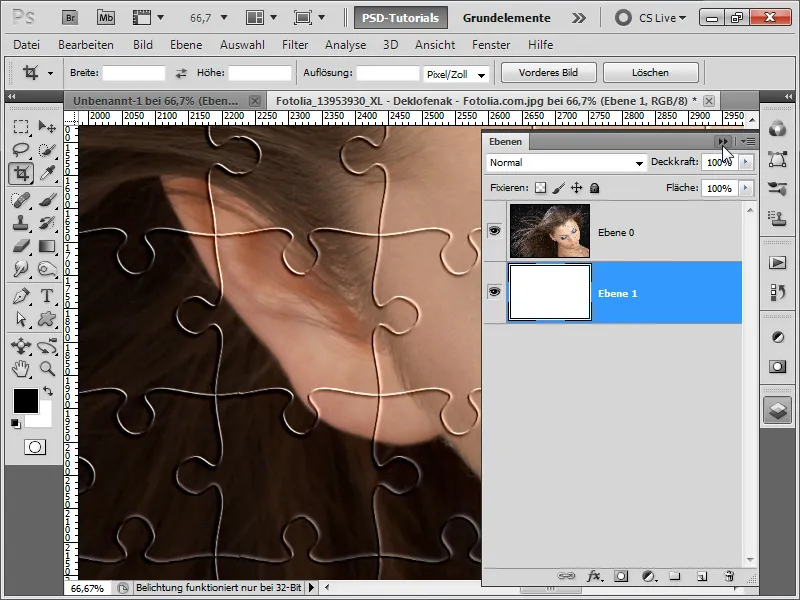Select the History Brush tool
This screenshot has width=800, height=600.
coord(47,223)
